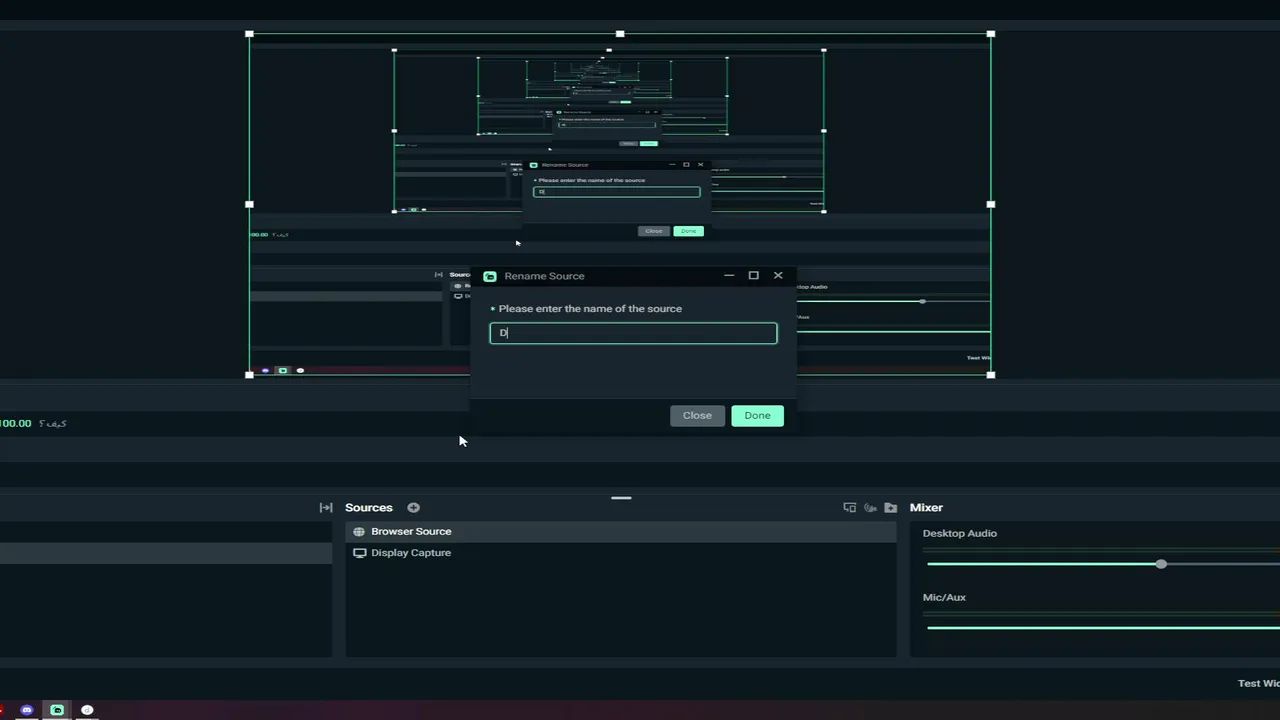Click the Desktop Audio label
Screen dimensions: 1280x720
click(960, 533)
